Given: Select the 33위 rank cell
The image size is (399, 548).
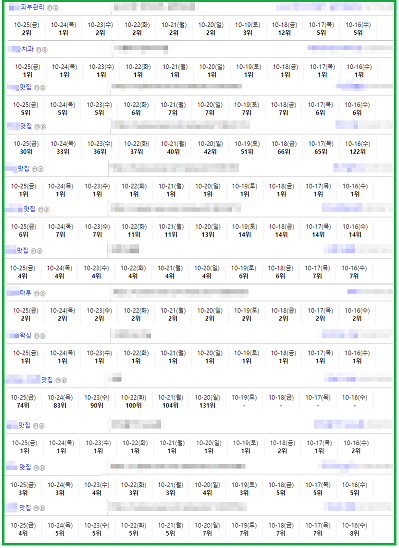Looking at the screenshot, I should click(63, 152).
